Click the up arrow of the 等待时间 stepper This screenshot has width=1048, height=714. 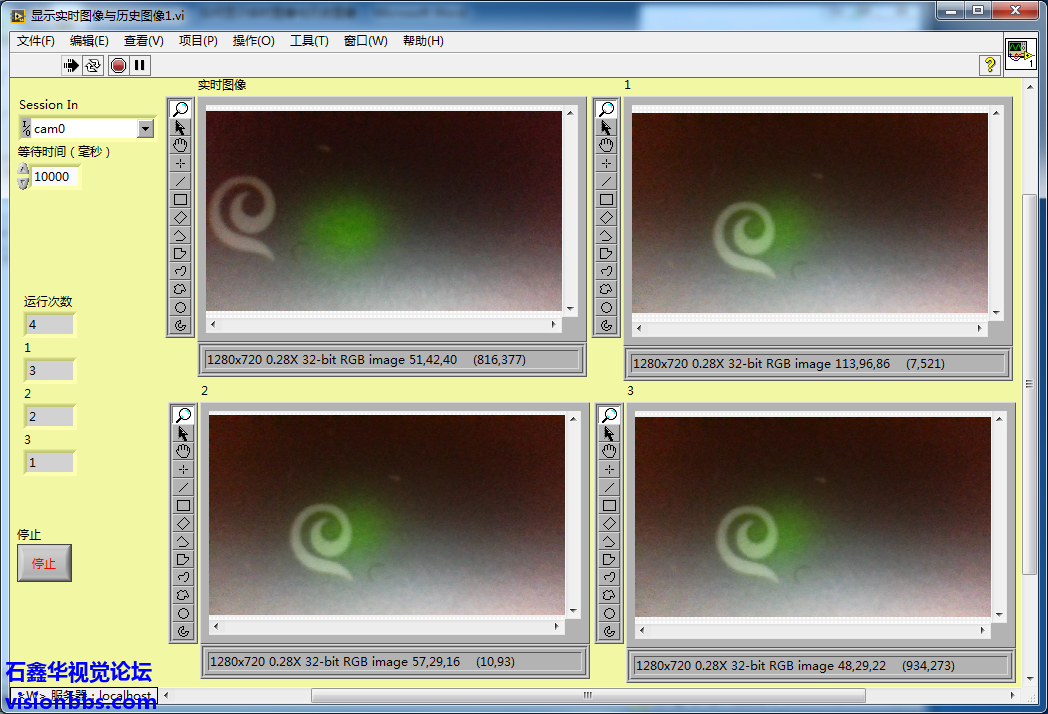[x=23, y=170]
